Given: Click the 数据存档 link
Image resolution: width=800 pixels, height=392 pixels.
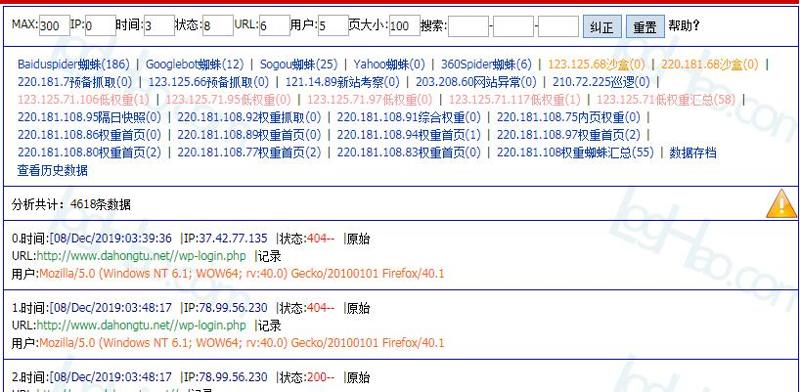Looking at the screenshot, I should tap(693, 153).
